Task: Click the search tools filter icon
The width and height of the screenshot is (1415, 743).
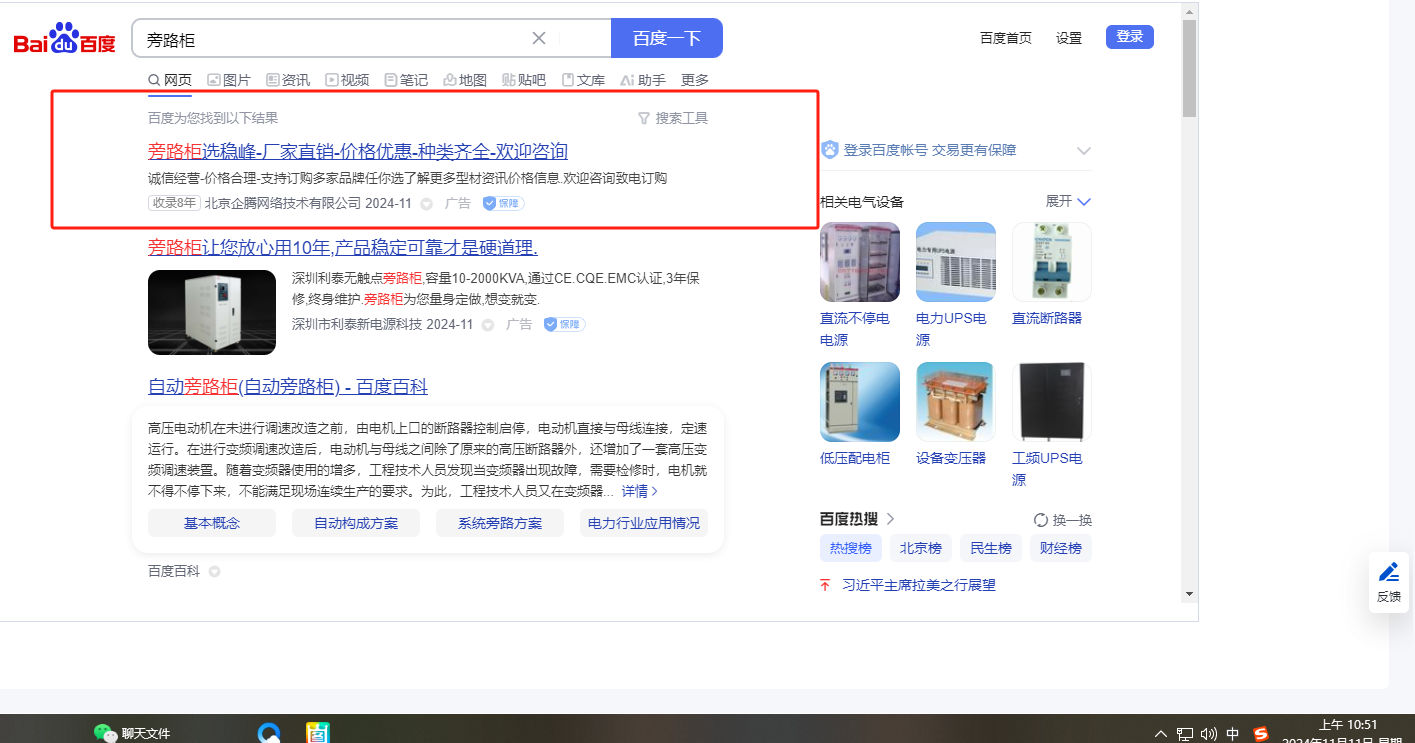Action: 644,118
